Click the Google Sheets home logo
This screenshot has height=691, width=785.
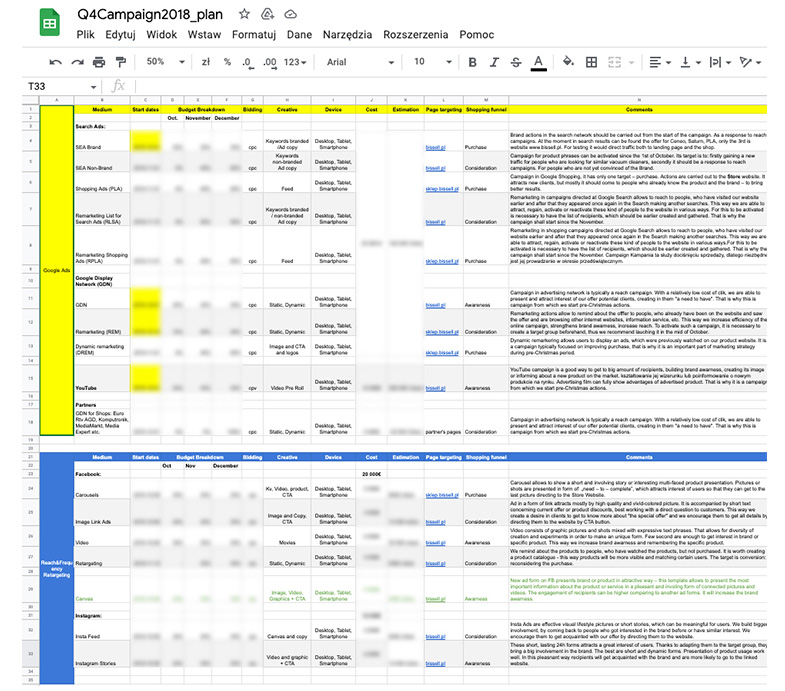(x=51, y=22)
